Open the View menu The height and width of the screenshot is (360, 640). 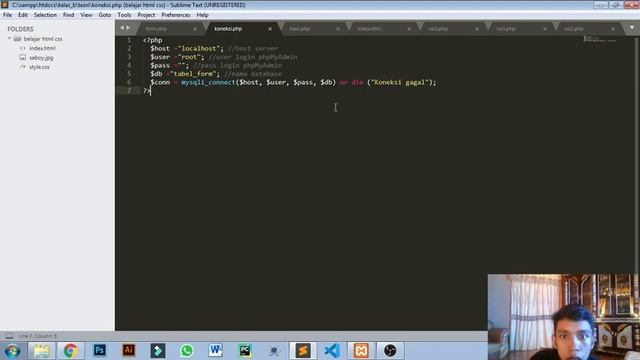point(86,15)
